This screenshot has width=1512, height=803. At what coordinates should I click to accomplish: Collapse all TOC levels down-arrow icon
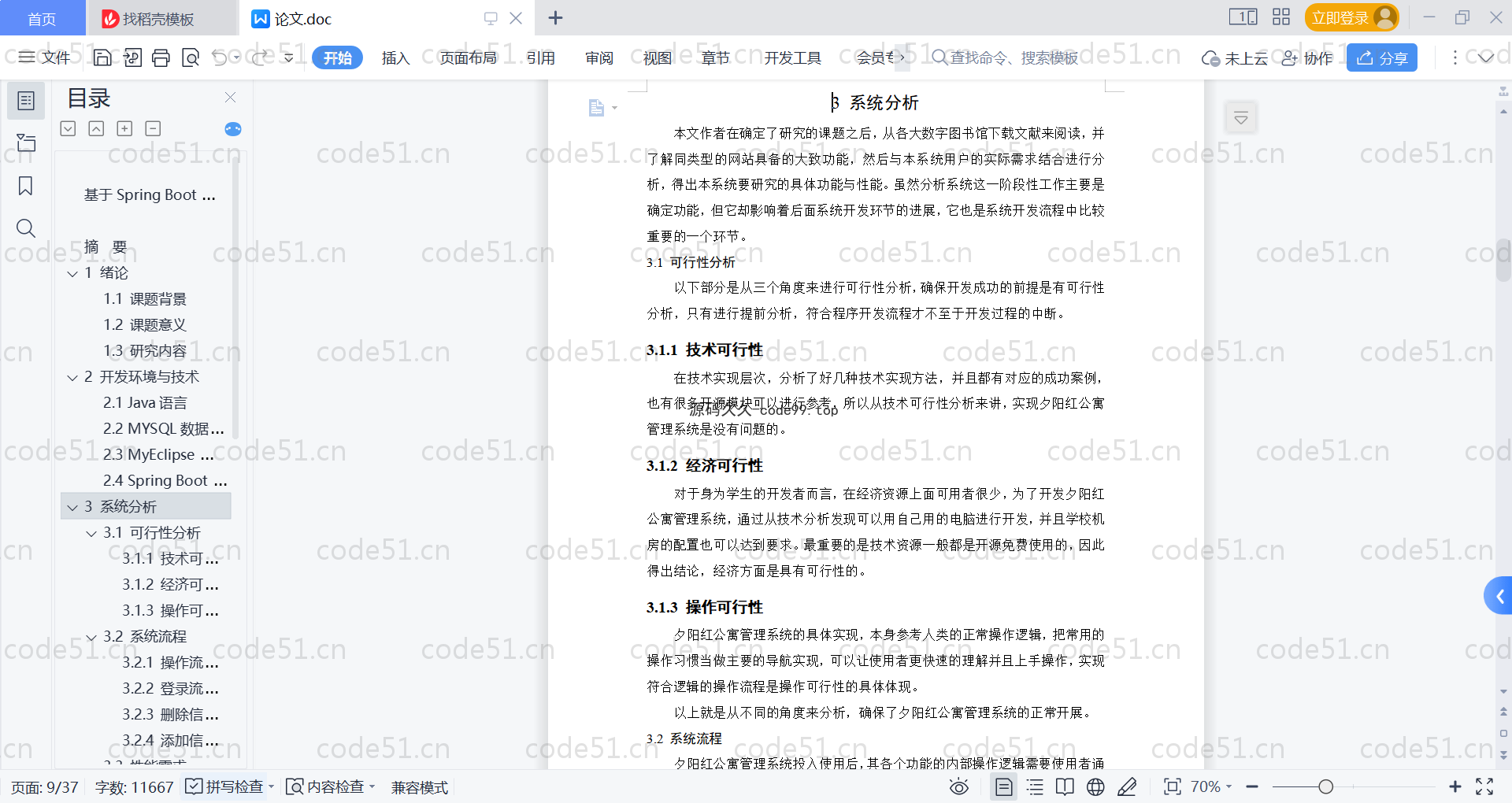[x=68, y=128]
